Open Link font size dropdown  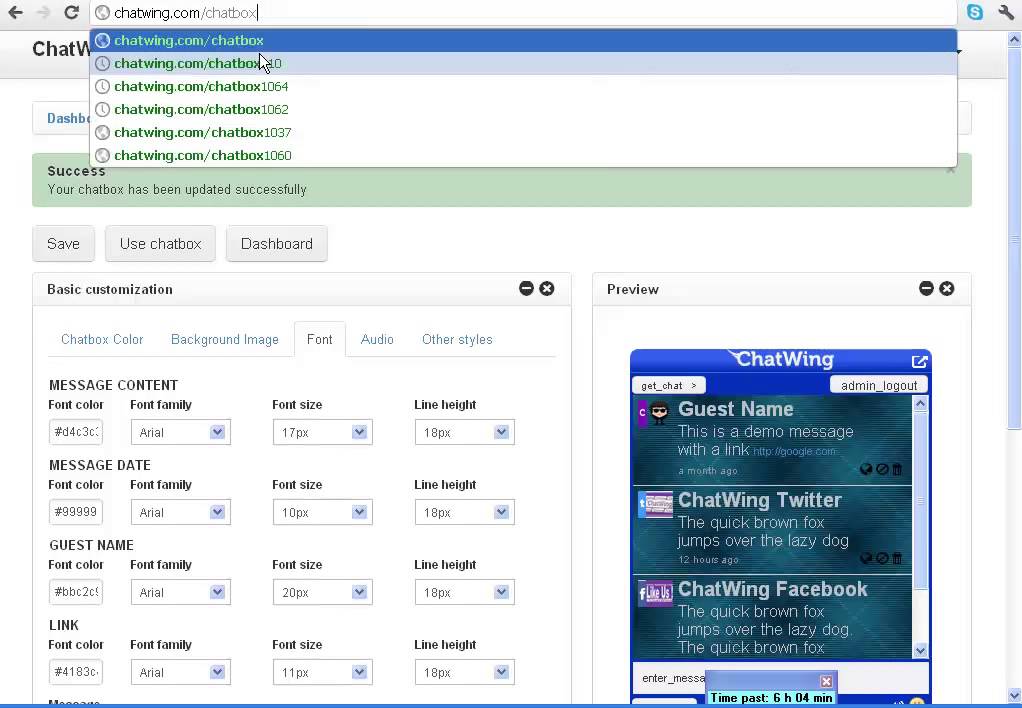(323, 672)
